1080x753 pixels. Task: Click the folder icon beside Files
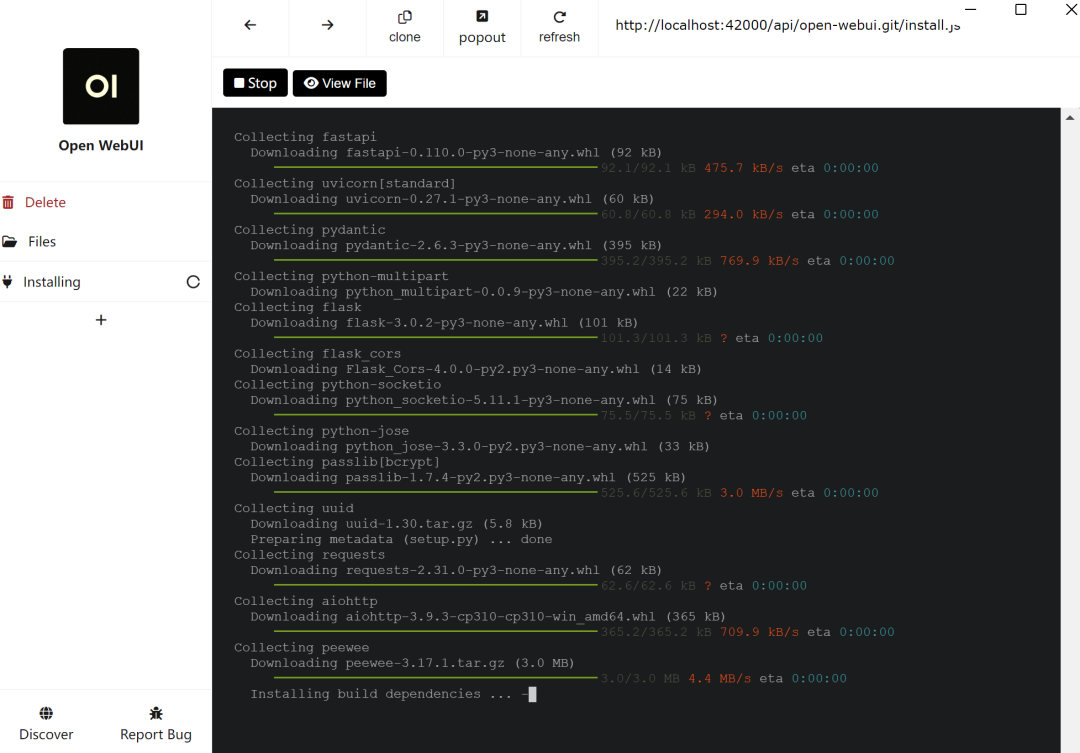pos(10,242)
